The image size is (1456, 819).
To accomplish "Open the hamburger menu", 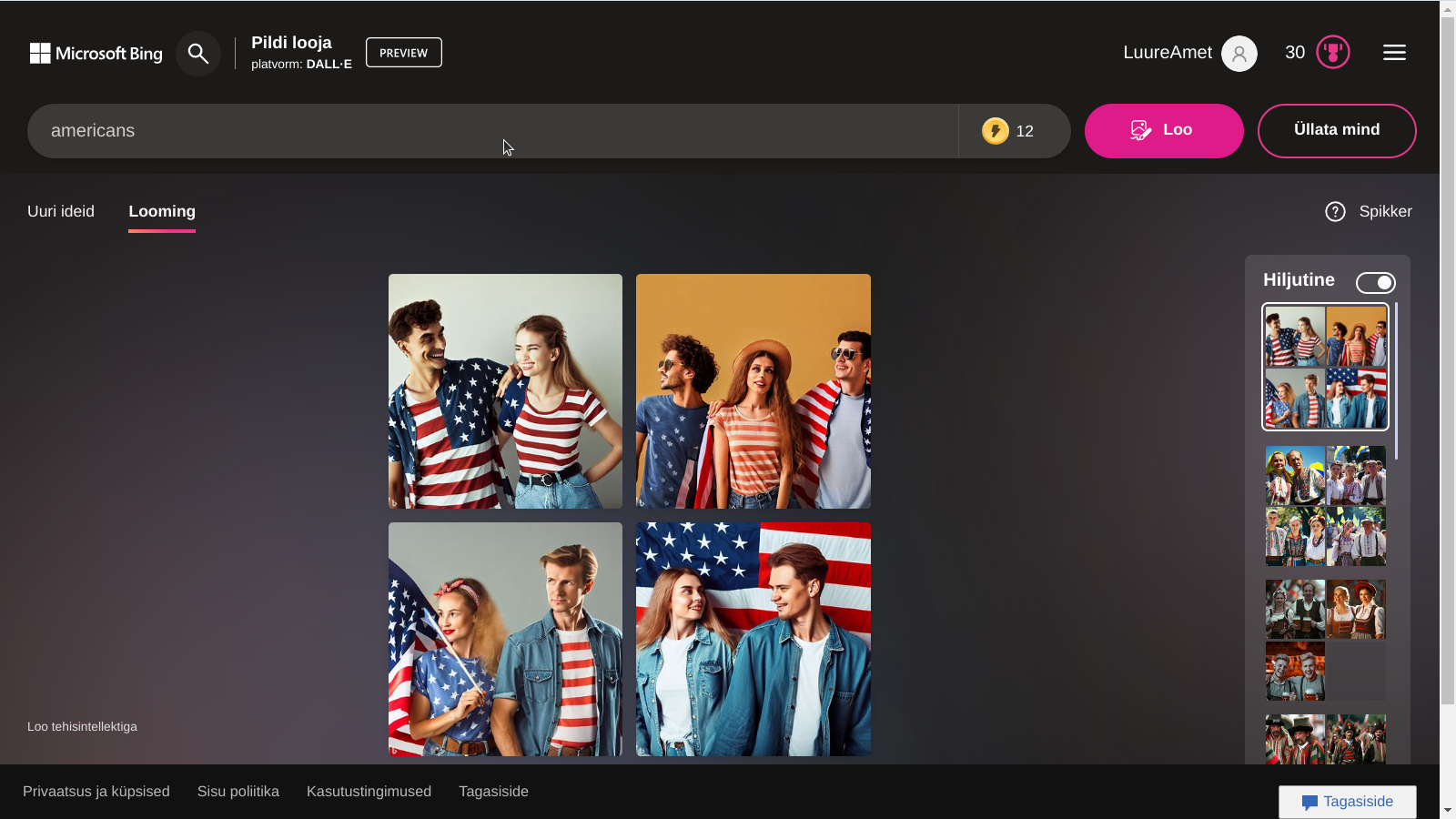I will tap(1394, 53).
